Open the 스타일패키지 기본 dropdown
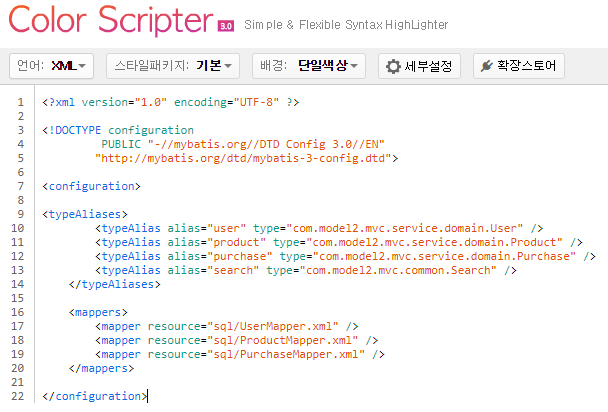608x412 pixels. [x=173, y=66]
